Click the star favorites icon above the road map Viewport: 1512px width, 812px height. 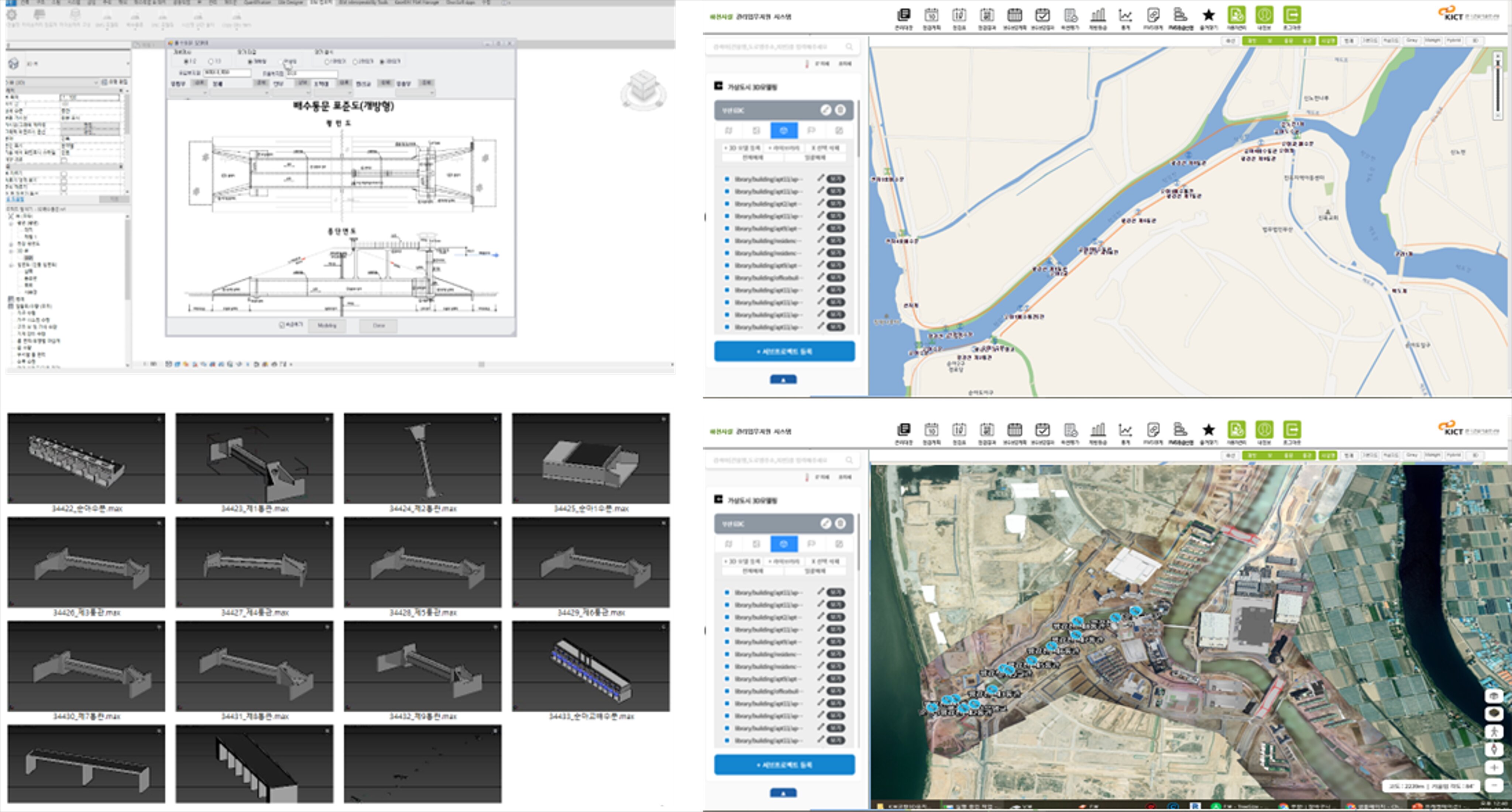coord(1208,15)
